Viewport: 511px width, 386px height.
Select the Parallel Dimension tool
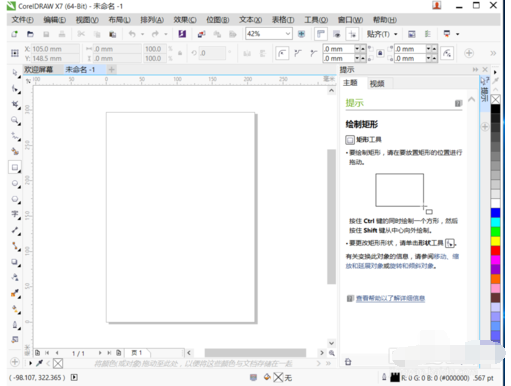15,230
